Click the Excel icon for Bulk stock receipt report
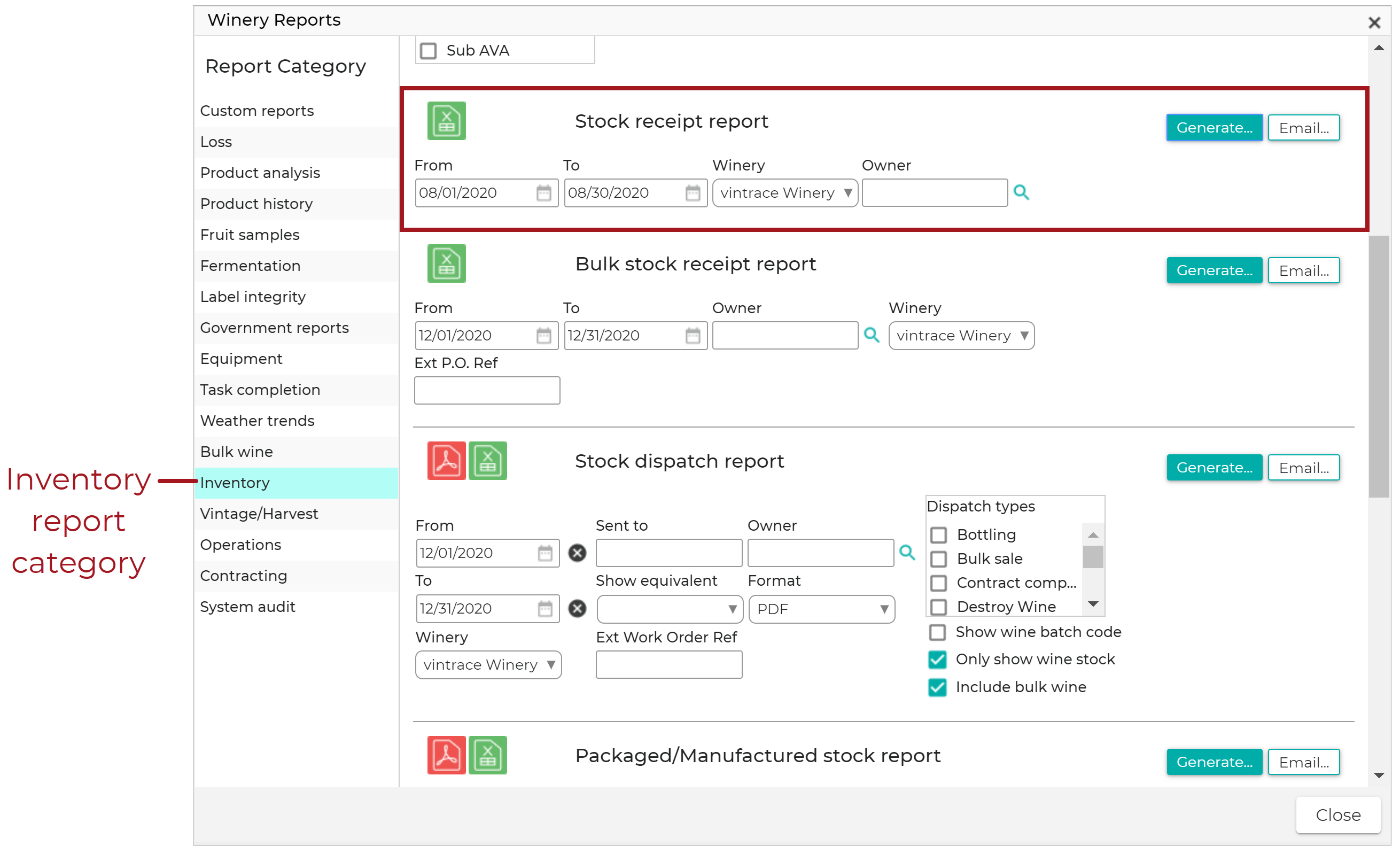The image size is (1400, 853). click(447, 263)
